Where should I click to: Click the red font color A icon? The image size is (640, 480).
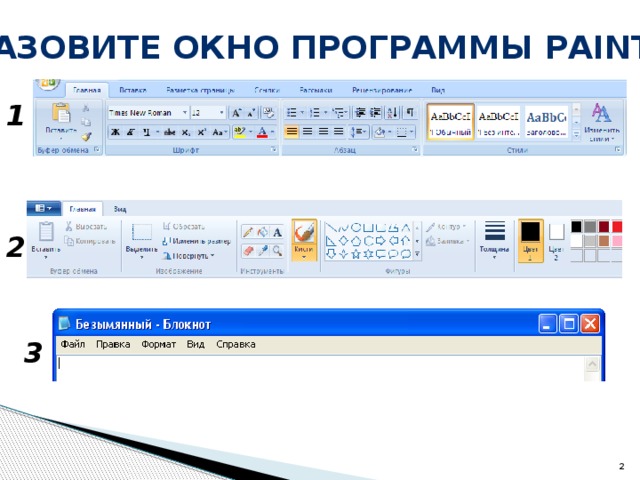262,132
